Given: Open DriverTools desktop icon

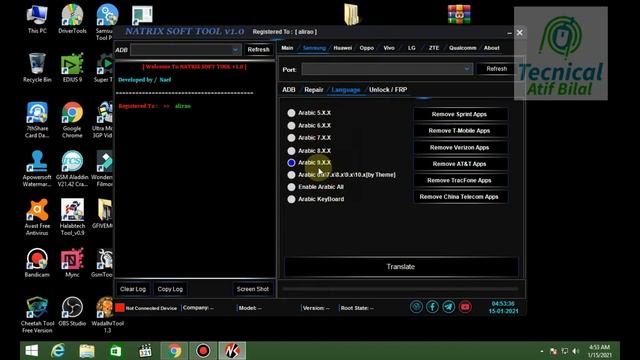Looking at the screenshot, I should [72, 18].
